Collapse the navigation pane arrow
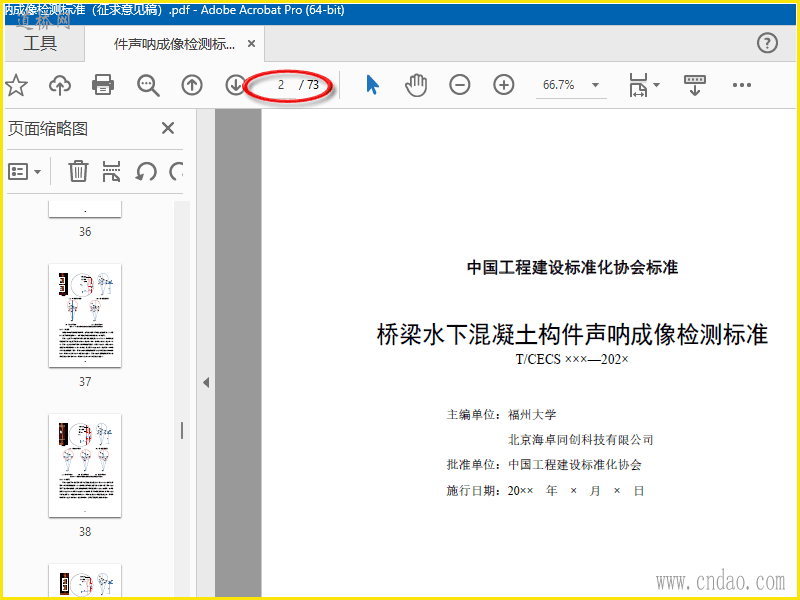Viewport: 800px width, 600px height. (x=206, y=382)
